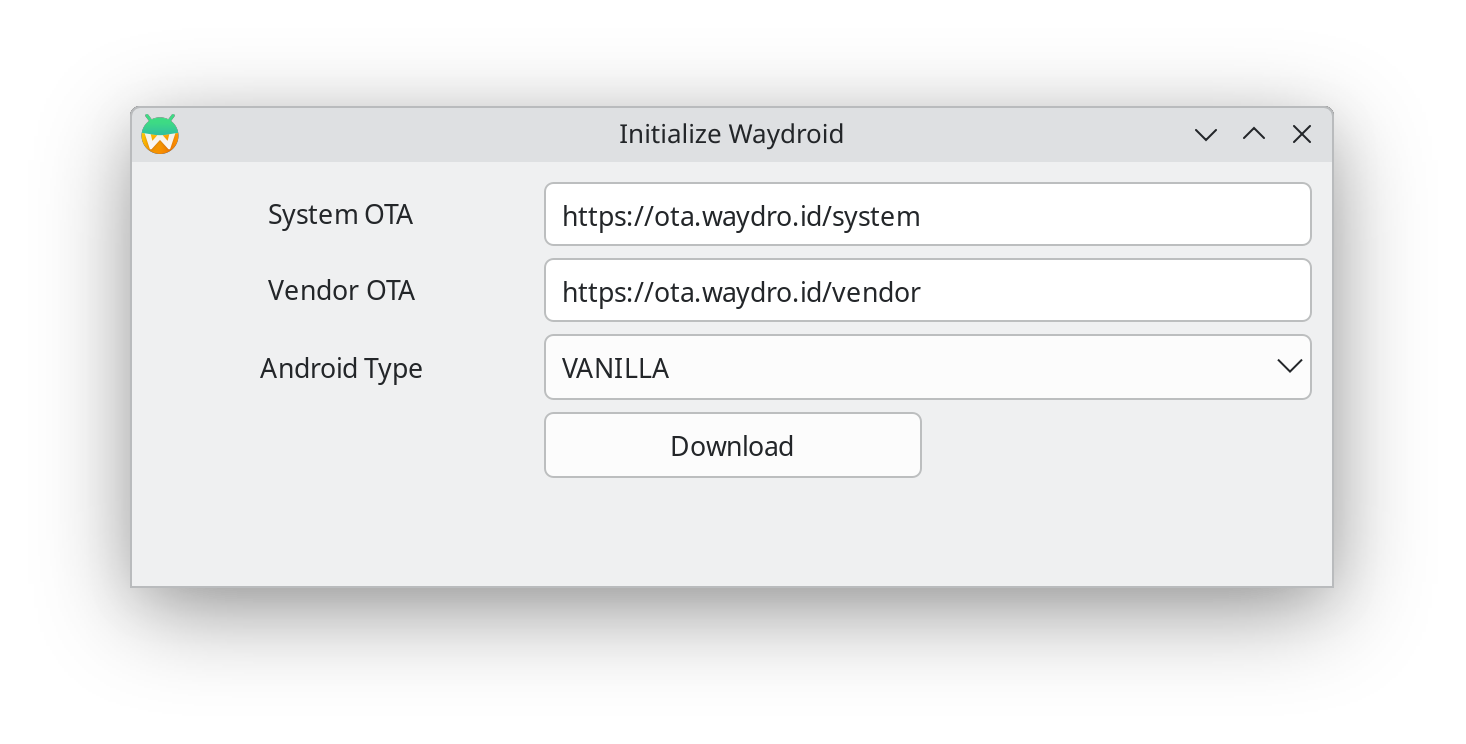
Task: Click the 'Initialize Waydroid' title text
Action: tap(731, 134)
